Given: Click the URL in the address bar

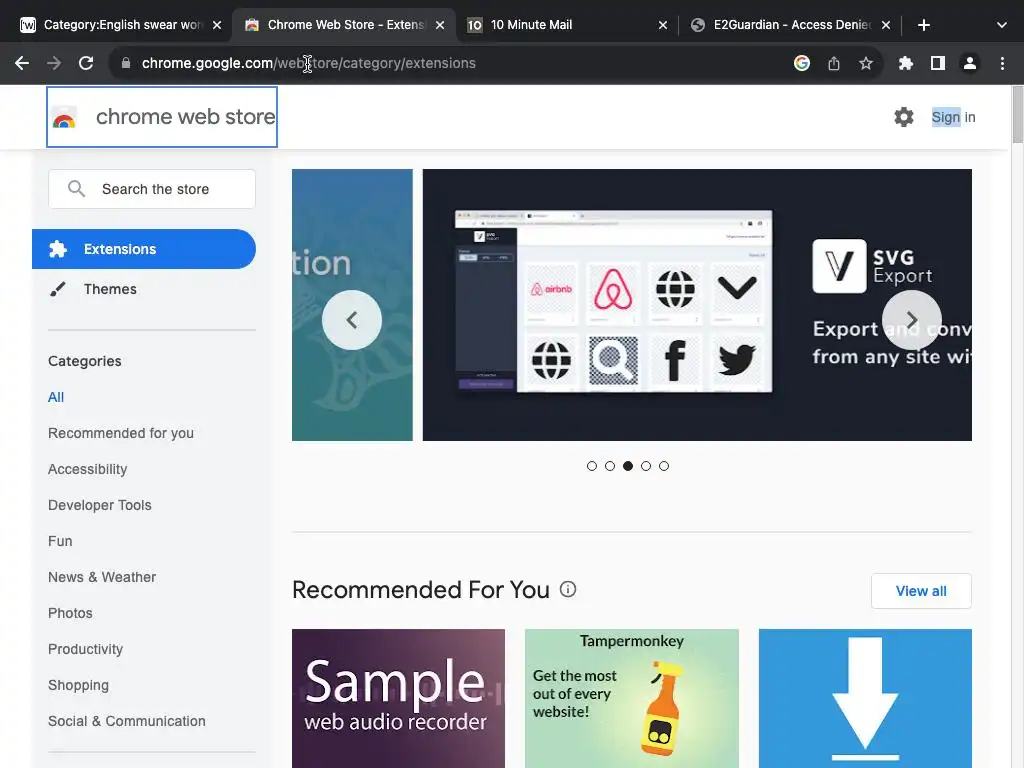Looking at the screenshot, I should pyautogui.click(x=308, y=63).
